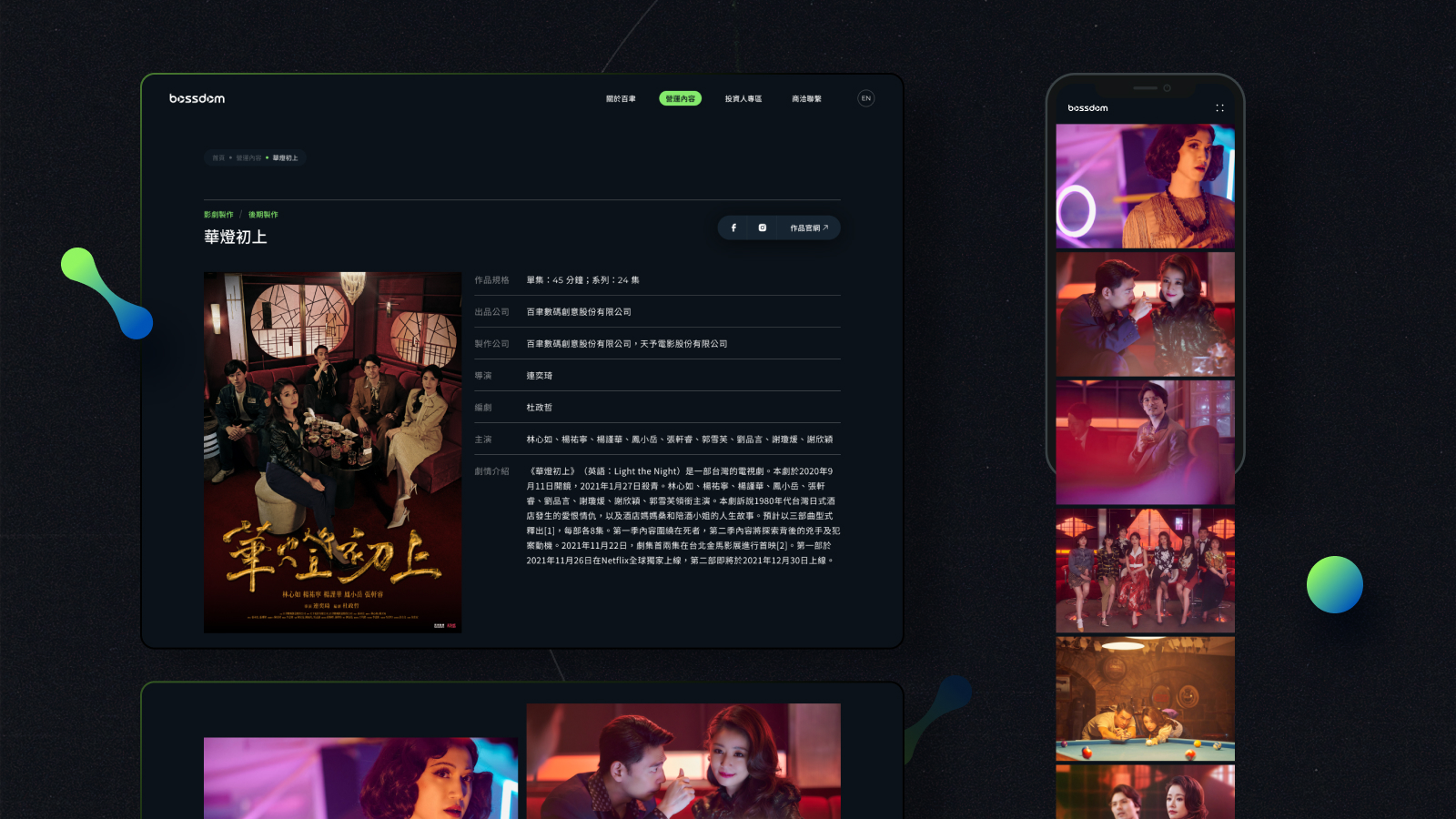Go to 首頁 in the breadcrumb
The image size is (1456, 819).
point(218,157)
